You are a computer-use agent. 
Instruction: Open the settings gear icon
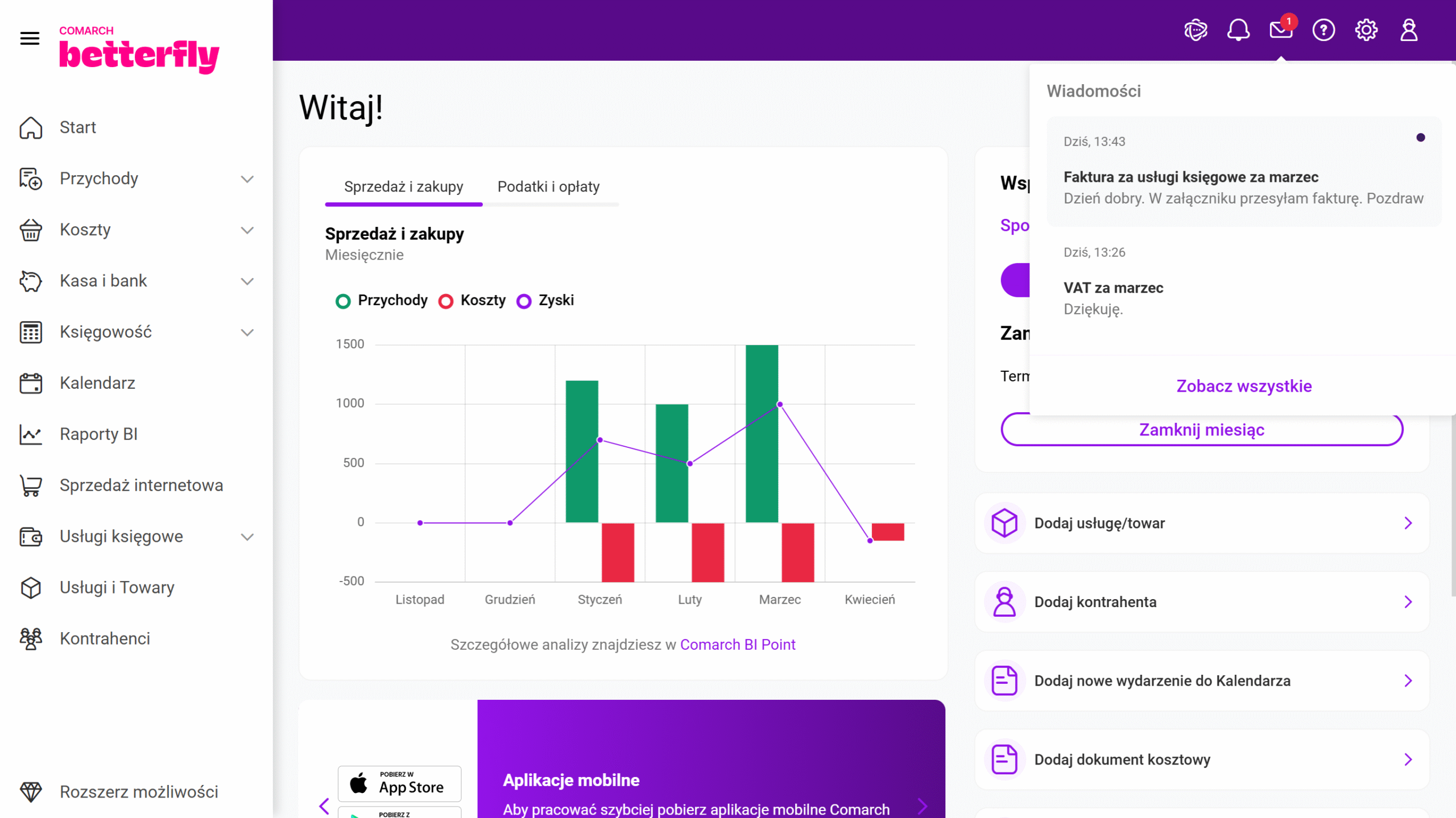click(x=1366, y=30)
